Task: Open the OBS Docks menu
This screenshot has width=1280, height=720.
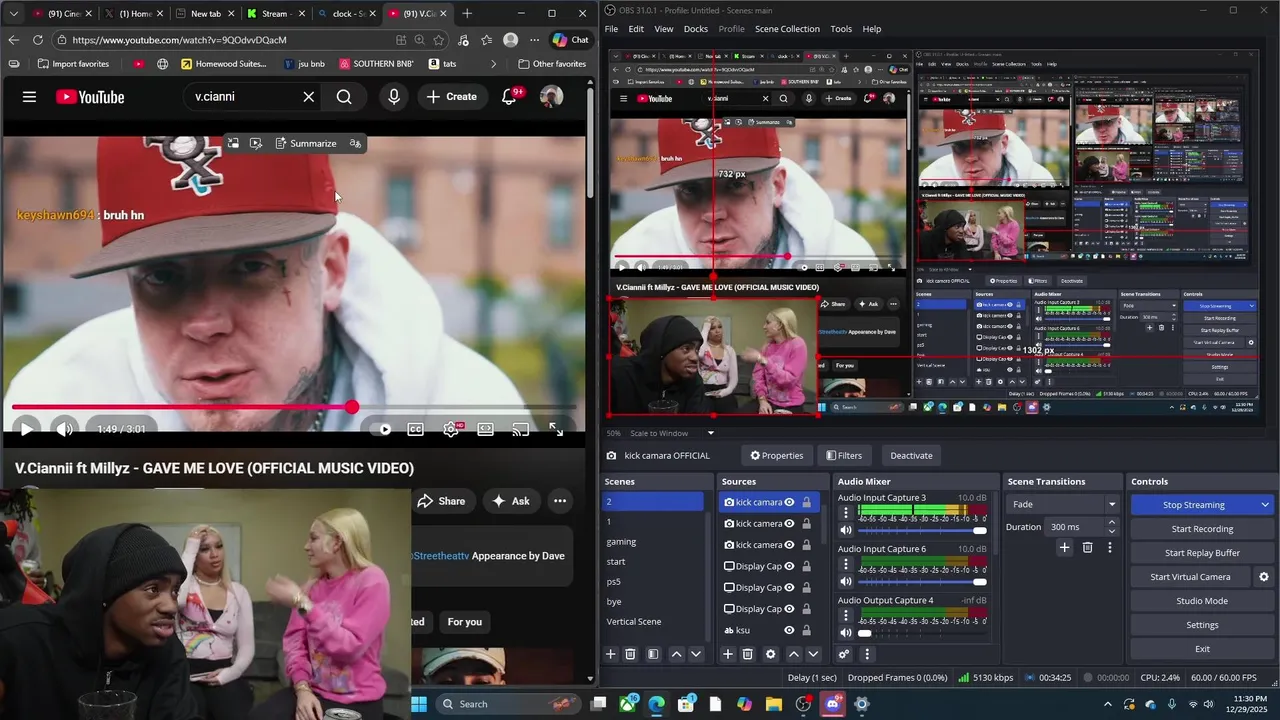Action: [x=696, y=29]
